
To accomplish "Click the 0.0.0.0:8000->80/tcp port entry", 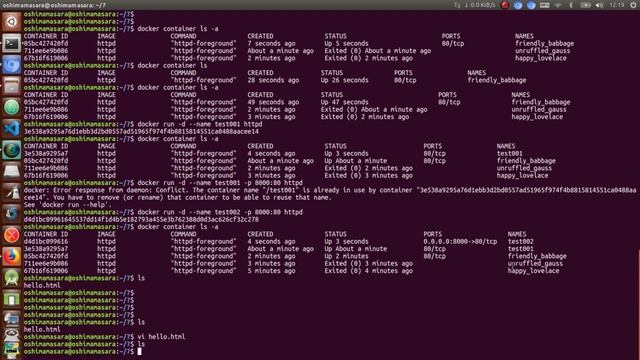I will point(460,242).
